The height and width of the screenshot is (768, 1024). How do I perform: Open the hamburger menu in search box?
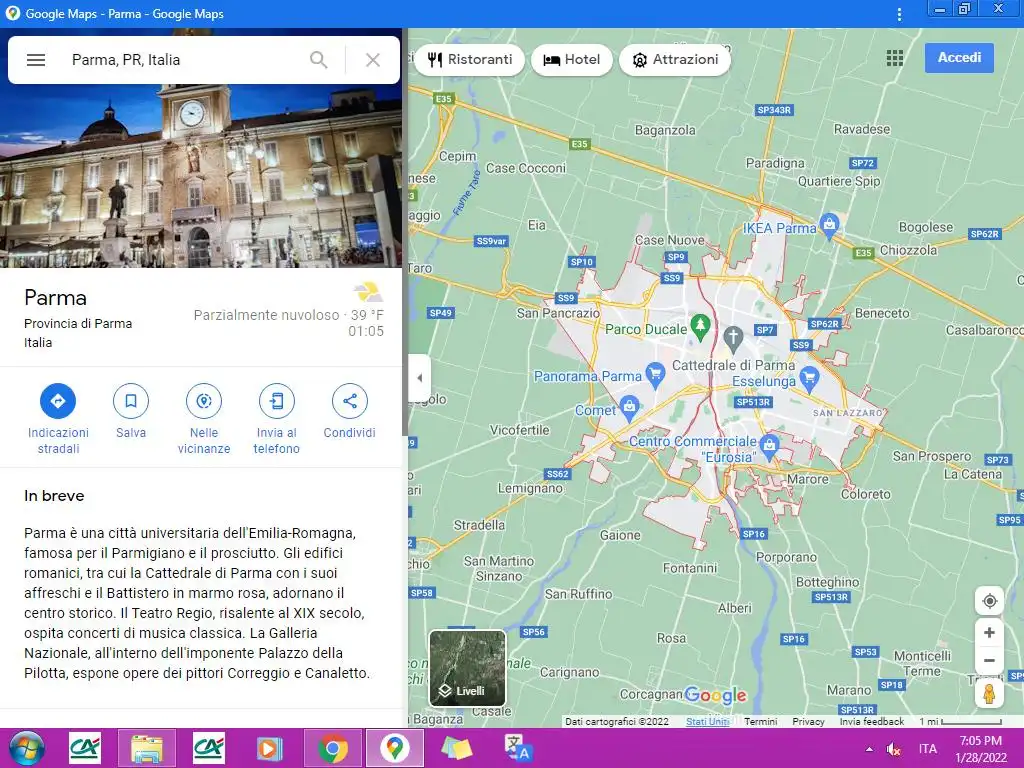pyautogui.click(x=36, y=60)
